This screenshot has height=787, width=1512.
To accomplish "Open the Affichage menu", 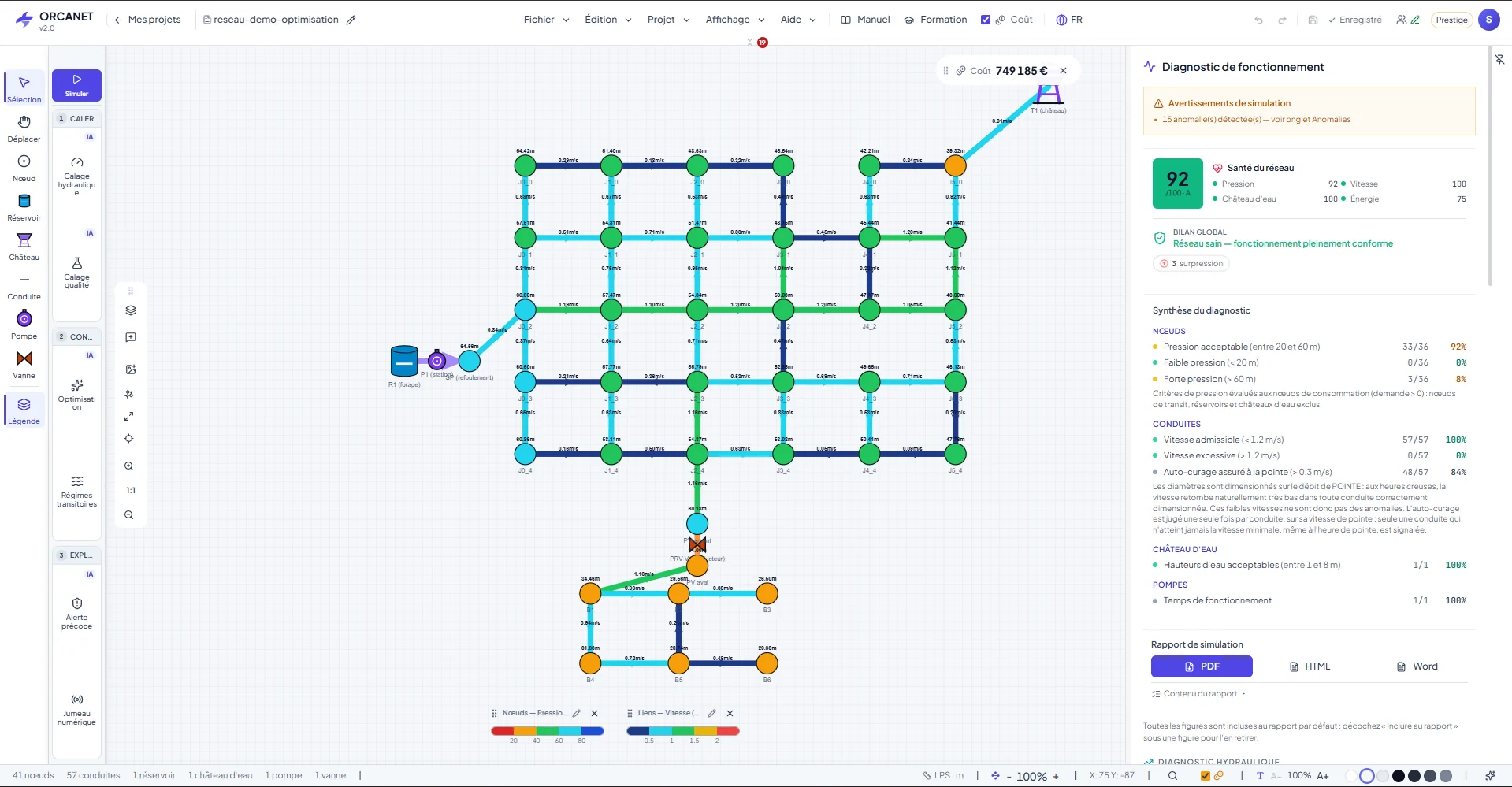I will (735, 20).
